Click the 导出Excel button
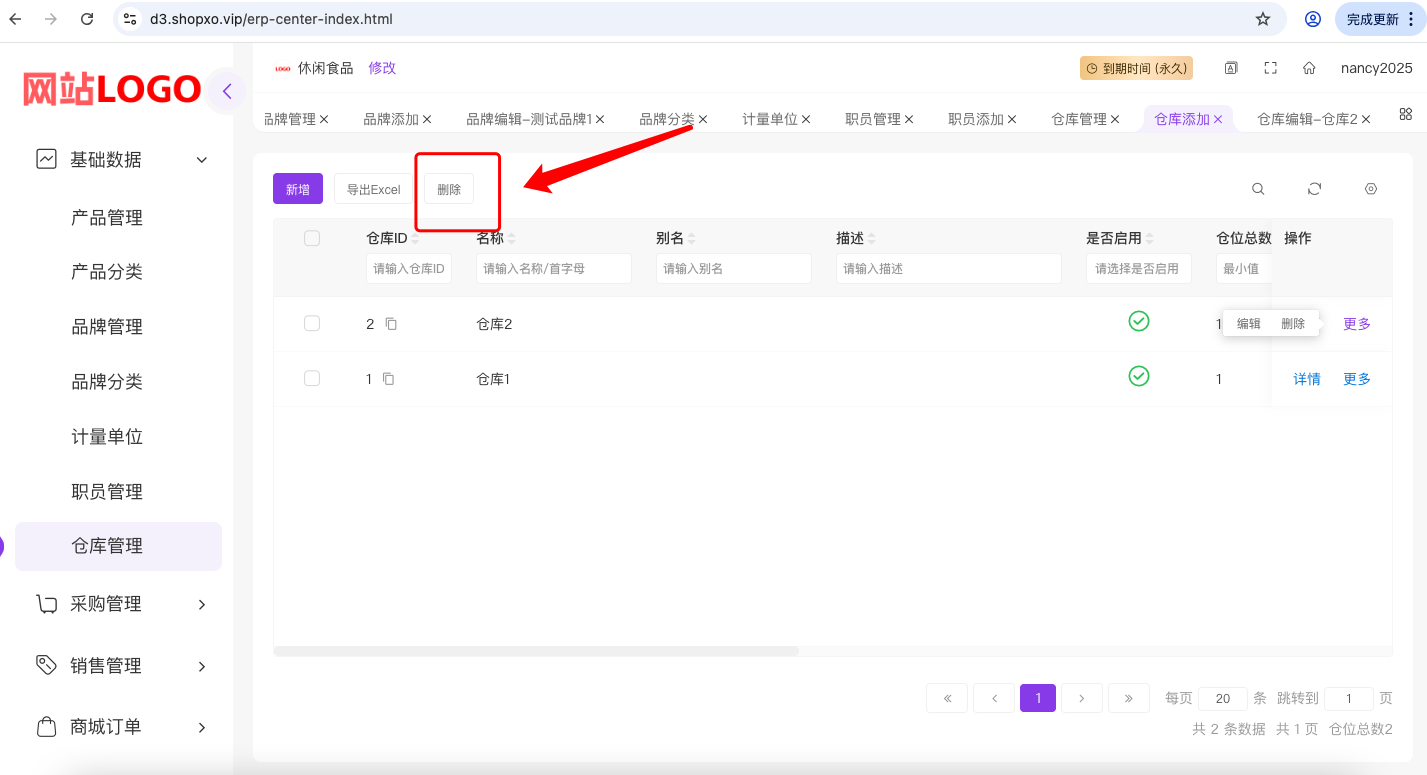Viewport: 1427px width, 775px height. 373,189
